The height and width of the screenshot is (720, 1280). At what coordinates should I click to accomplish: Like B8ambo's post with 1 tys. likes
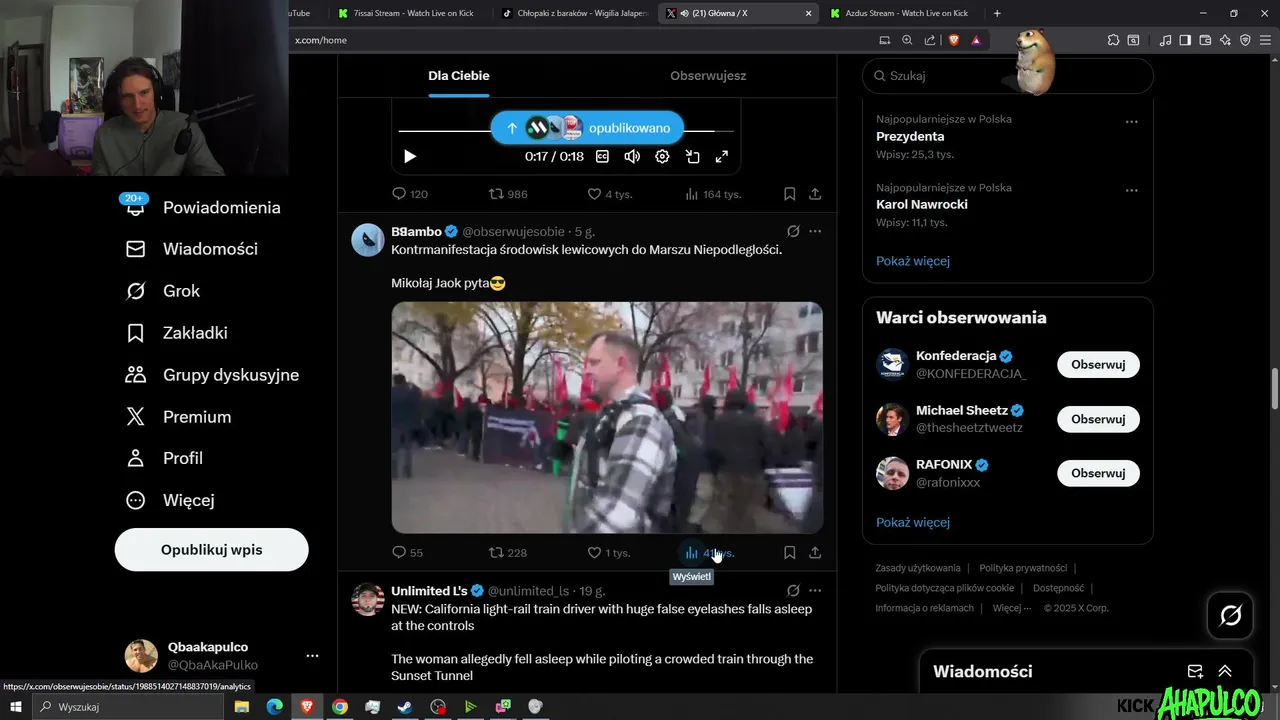pos(609,552)
